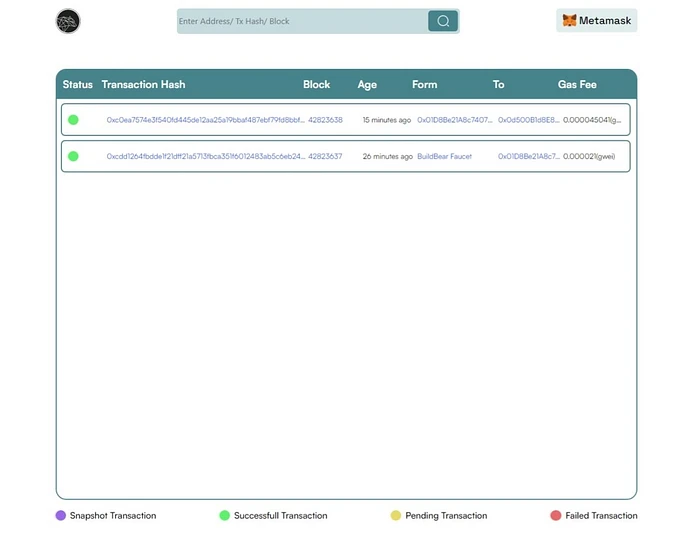Open transaction hash starting with 0xc0ea7574
Image resolution: width=700 pixels, height=538 pixels.
pyautogui.click(x=205, y=120)
